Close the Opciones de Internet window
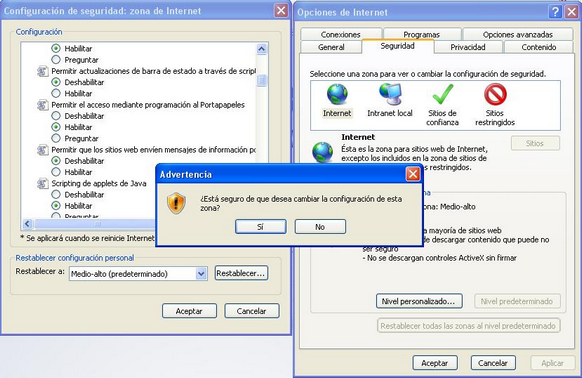 (x=572, y=12)
